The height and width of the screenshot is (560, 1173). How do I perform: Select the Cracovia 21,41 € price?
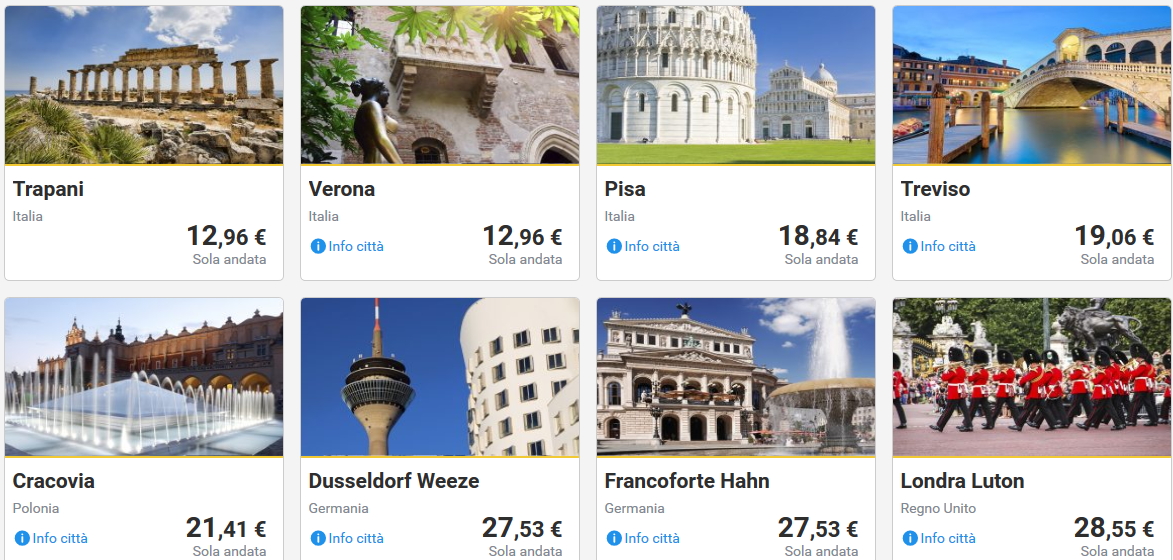point(226,528)
